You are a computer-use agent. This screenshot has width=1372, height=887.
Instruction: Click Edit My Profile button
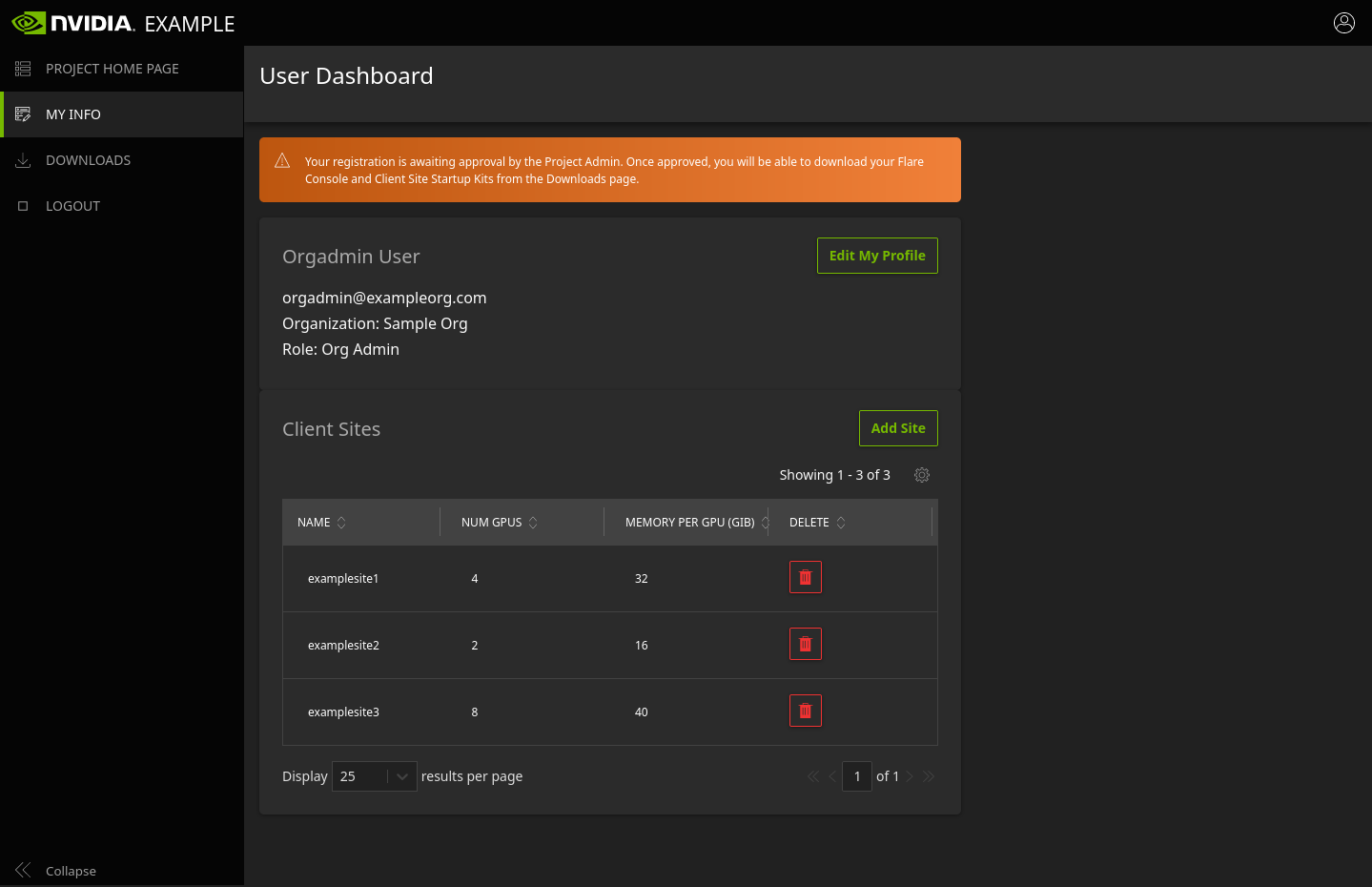877,256
